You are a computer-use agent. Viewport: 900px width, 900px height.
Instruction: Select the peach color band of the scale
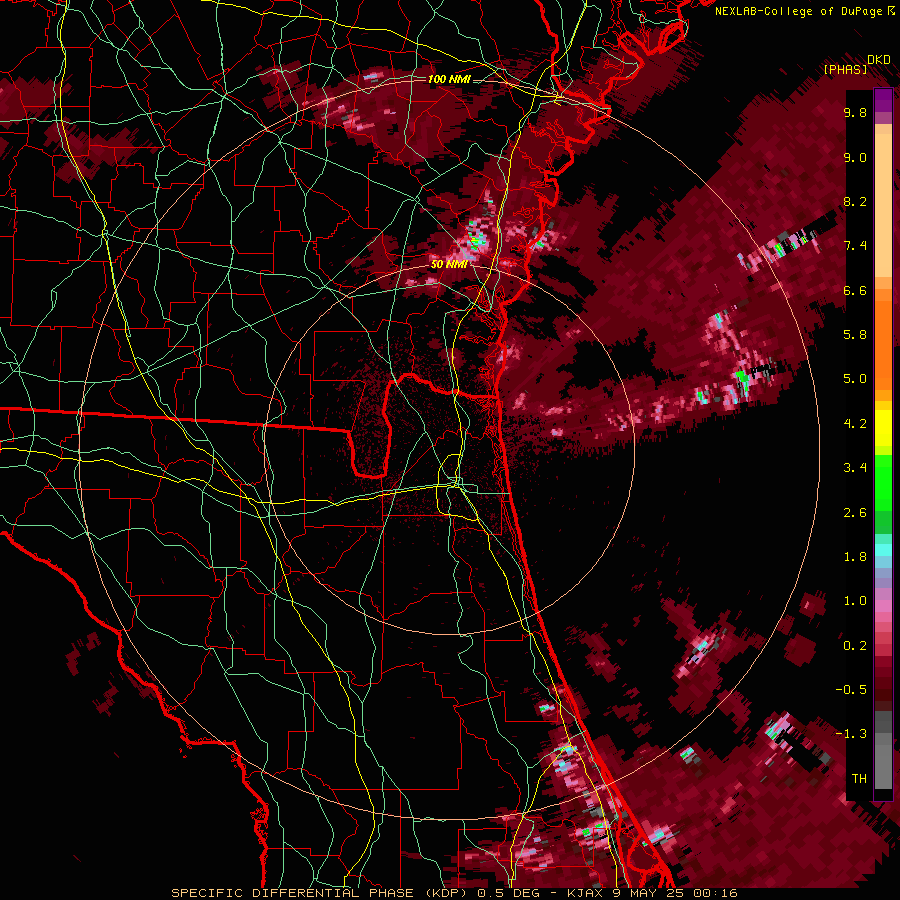(883, 205)
